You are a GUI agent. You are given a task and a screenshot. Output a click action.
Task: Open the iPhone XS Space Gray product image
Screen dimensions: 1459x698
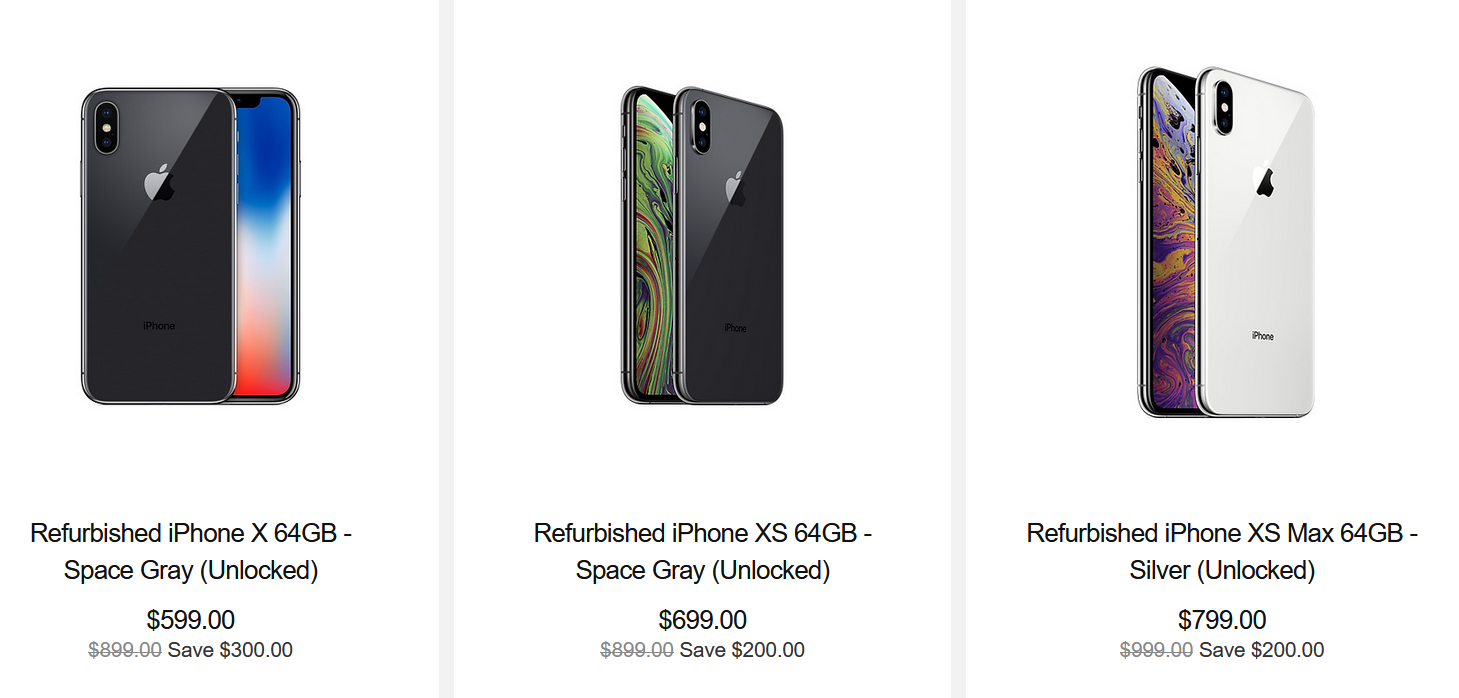pyautogui.click(x=702, y=246)
